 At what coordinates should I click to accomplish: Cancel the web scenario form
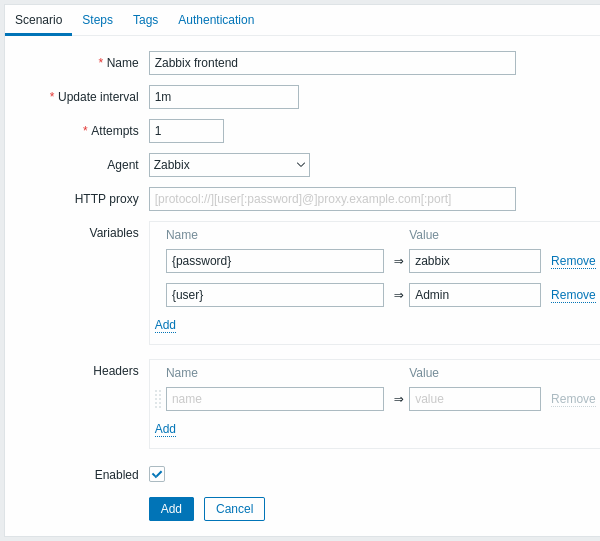(x=234, y=509)
